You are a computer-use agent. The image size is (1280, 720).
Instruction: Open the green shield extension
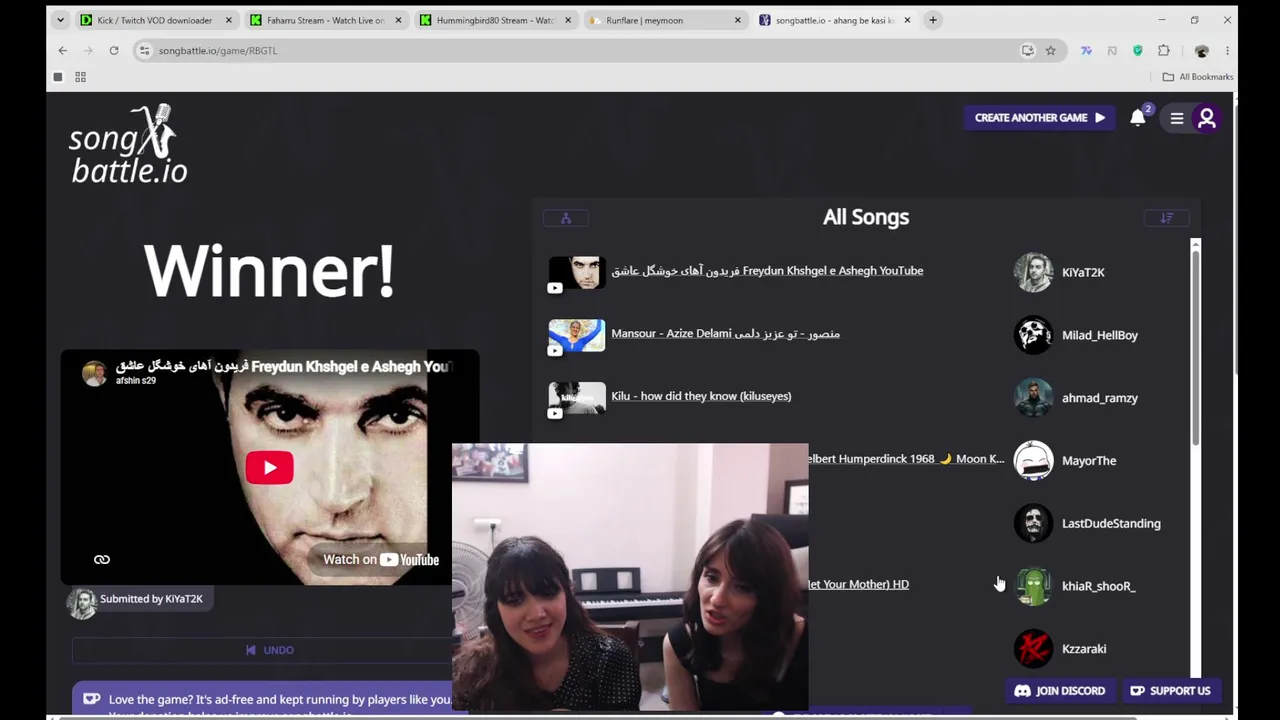pos(1138,51)
